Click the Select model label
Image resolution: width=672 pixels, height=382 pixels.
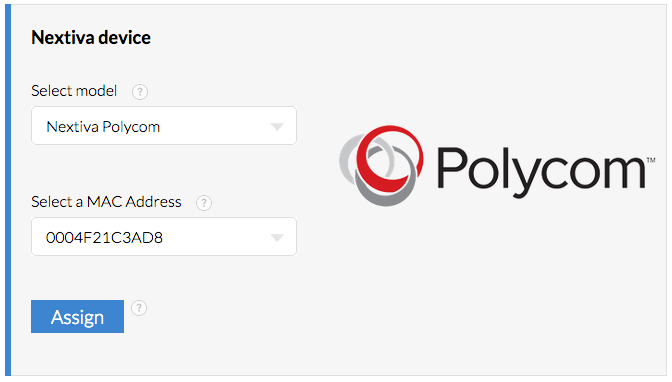coord(74,91)
